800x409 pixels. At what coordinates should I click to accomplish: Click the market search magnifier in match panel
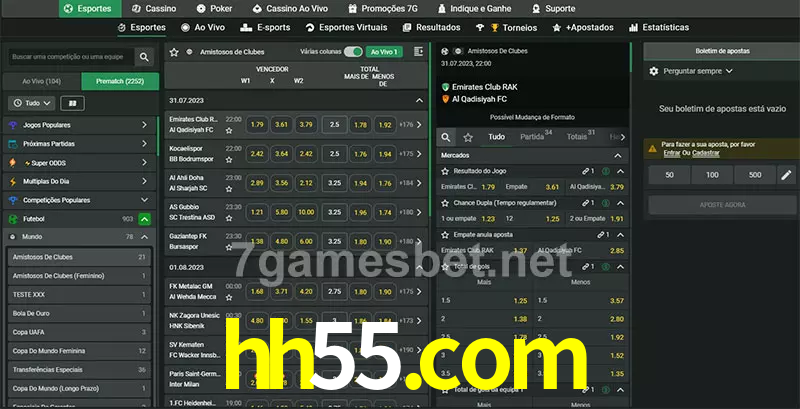click(x=446, y=137)
